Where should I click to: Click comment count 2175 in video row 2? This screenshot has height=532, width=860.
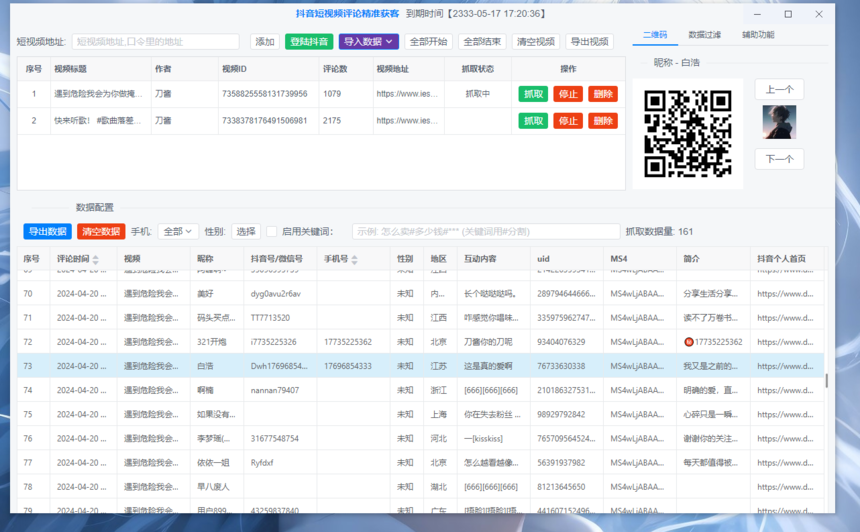point(332,121)
